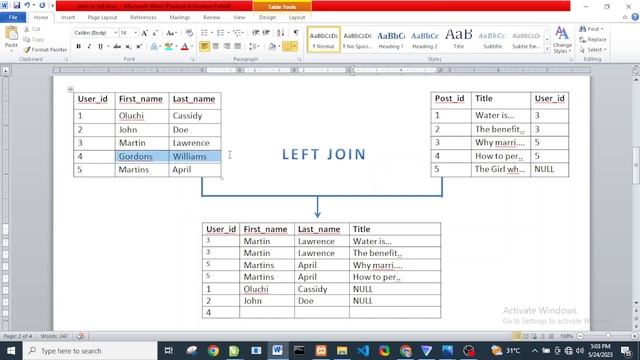
Task: Click proofing errors icon in status bar
Action: tap(80, 336)
